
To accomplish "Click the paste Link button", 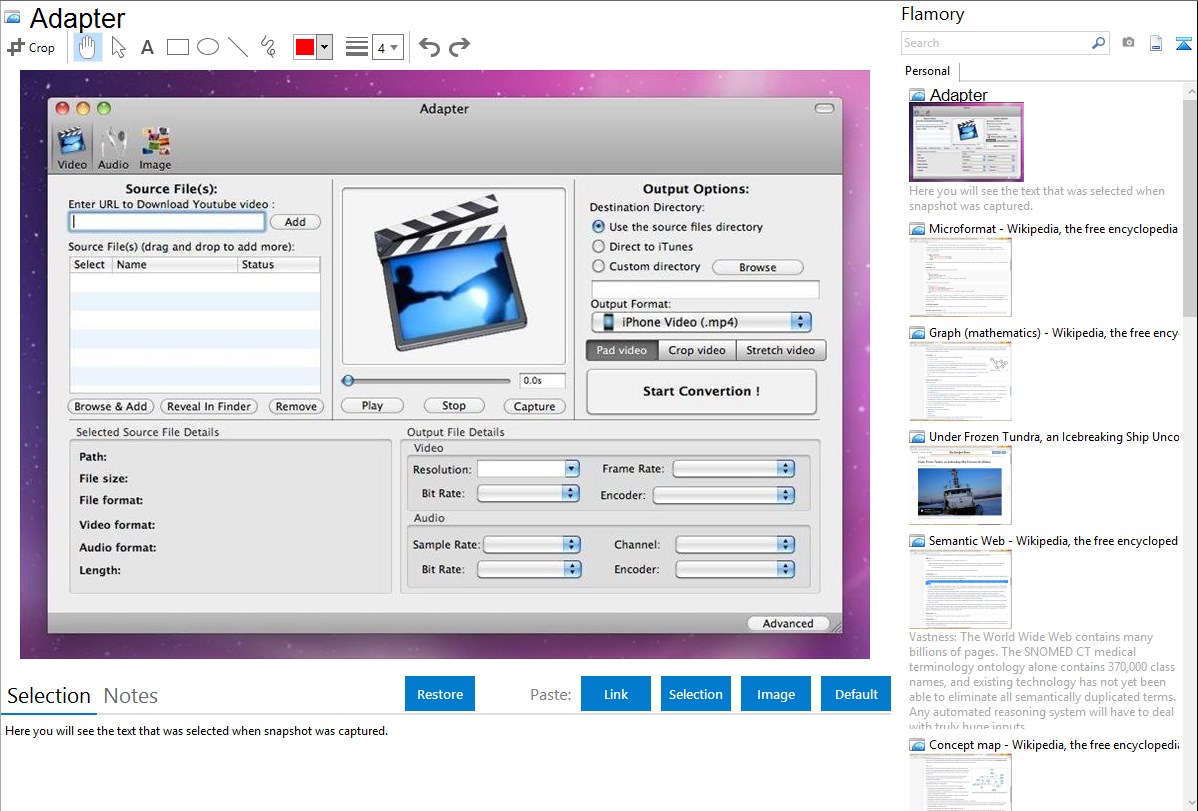I will coord(616,694).
